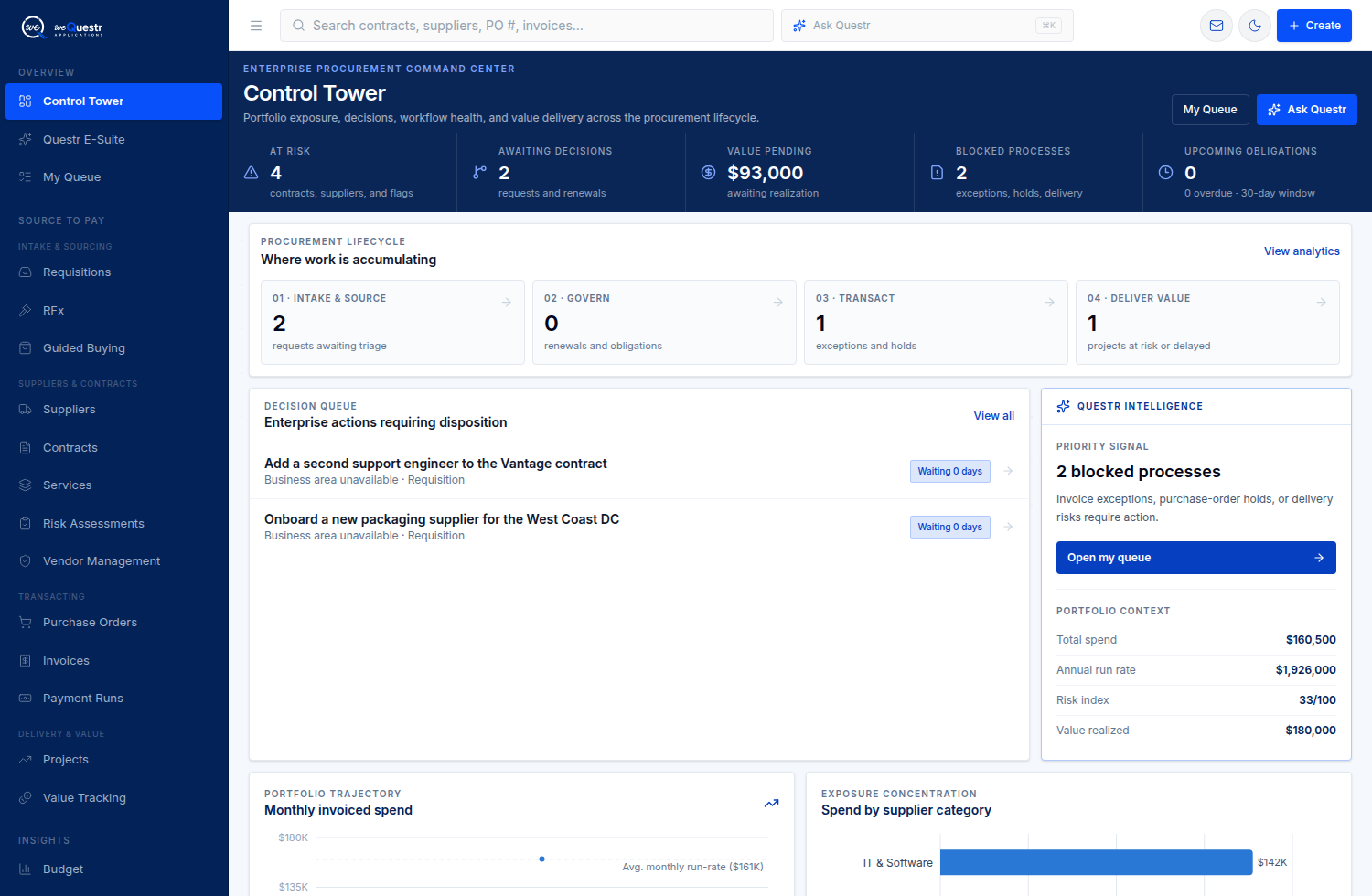The width and height of the screenshot is (1372, 896).
Task: Toggle the hamburger sidebar menu icon
Action: (x=256, y=26)
